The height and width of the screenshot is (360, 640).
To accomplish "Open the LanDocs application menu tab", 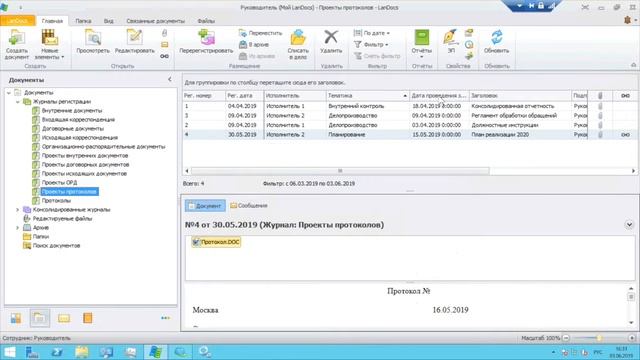I will (17, 21).
